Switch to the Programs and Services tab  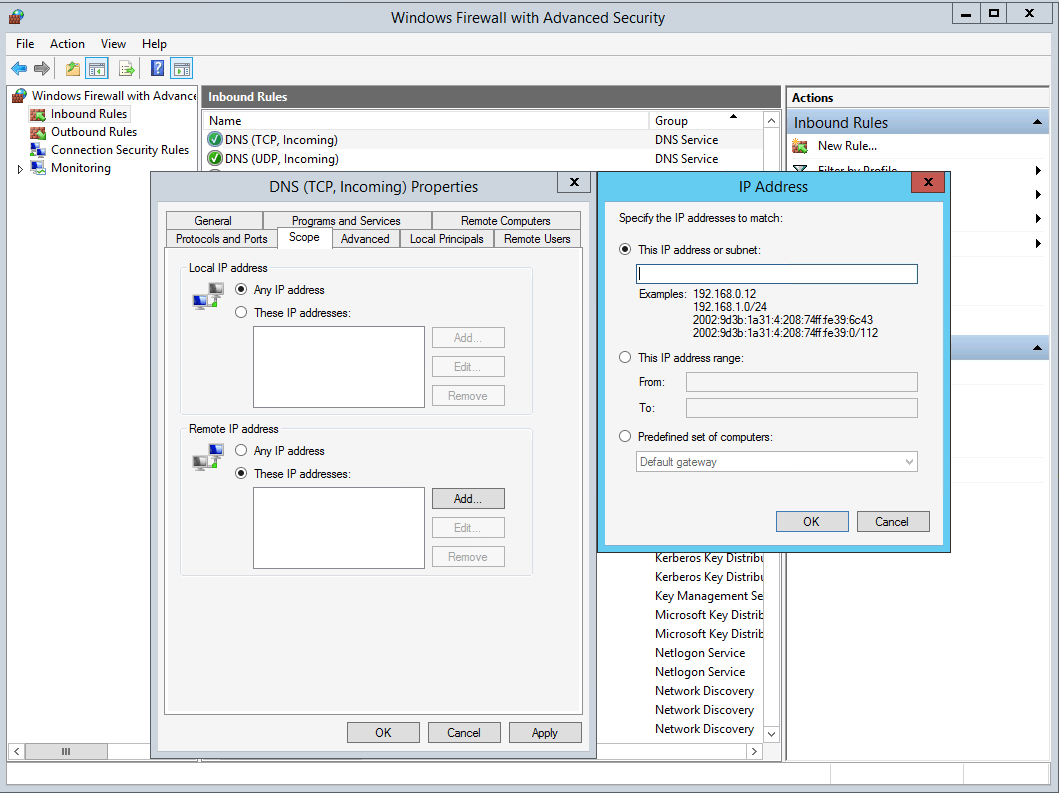point(346,221)
